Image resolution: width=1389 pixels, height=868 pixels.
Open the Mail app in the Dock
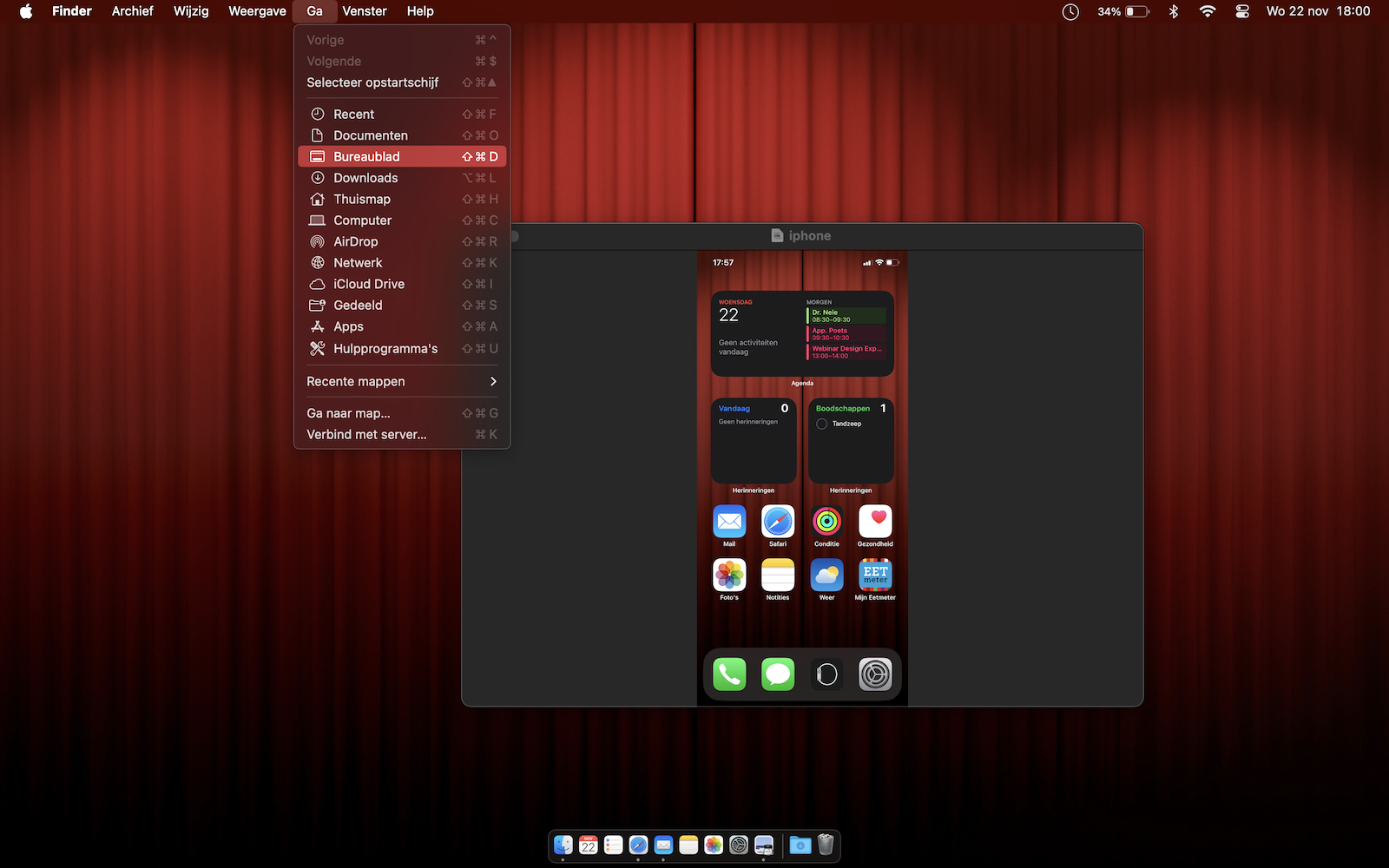663,845
